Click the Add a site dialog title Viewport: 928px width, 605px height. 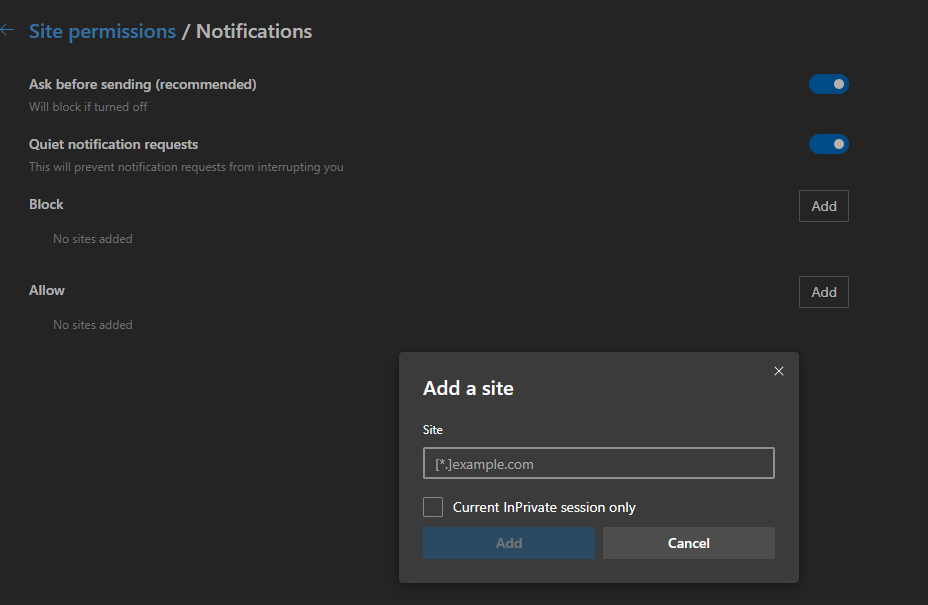pos(468,388)
